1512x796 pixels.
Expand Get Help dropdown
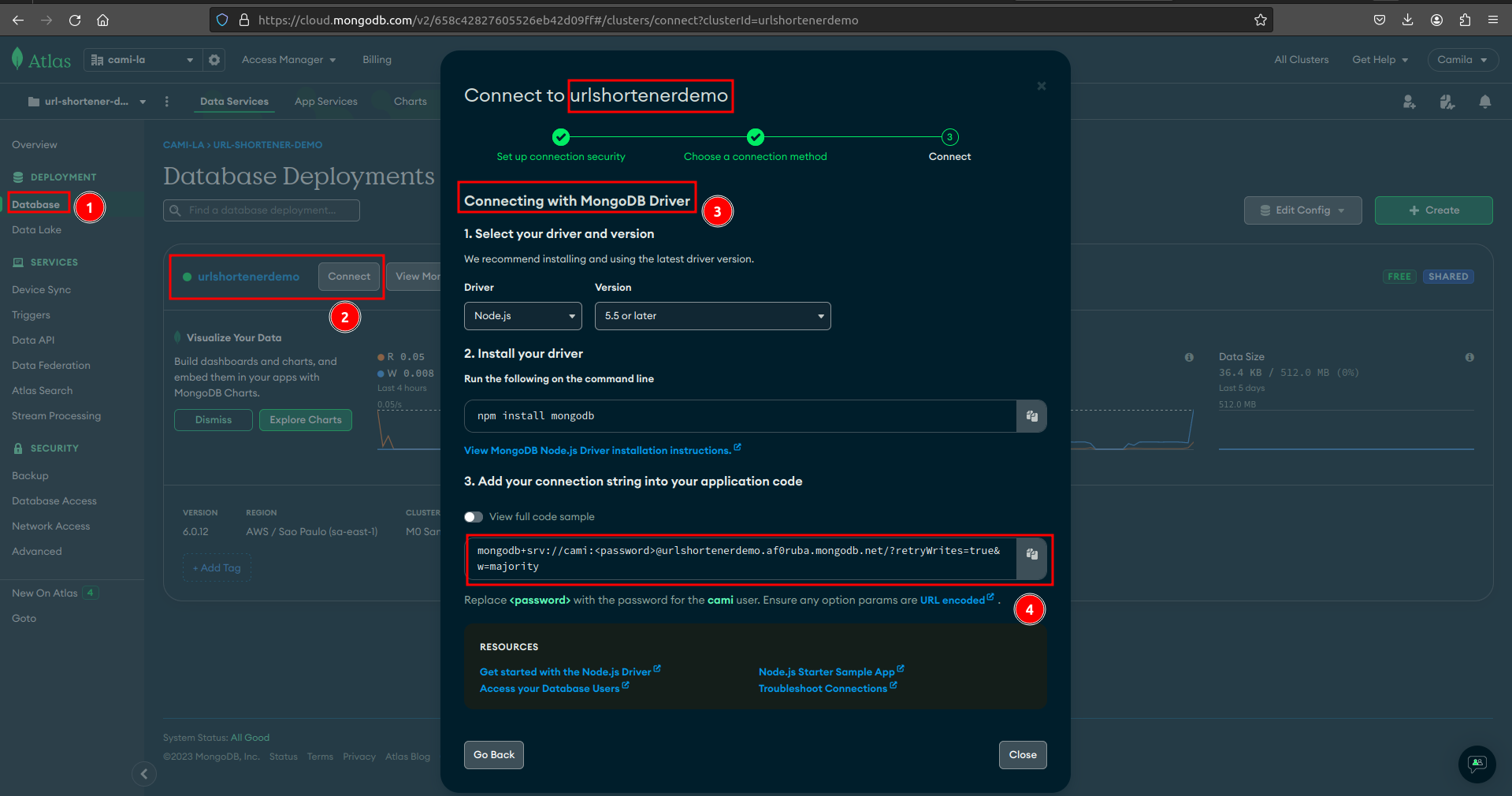tap(1380, 60)
